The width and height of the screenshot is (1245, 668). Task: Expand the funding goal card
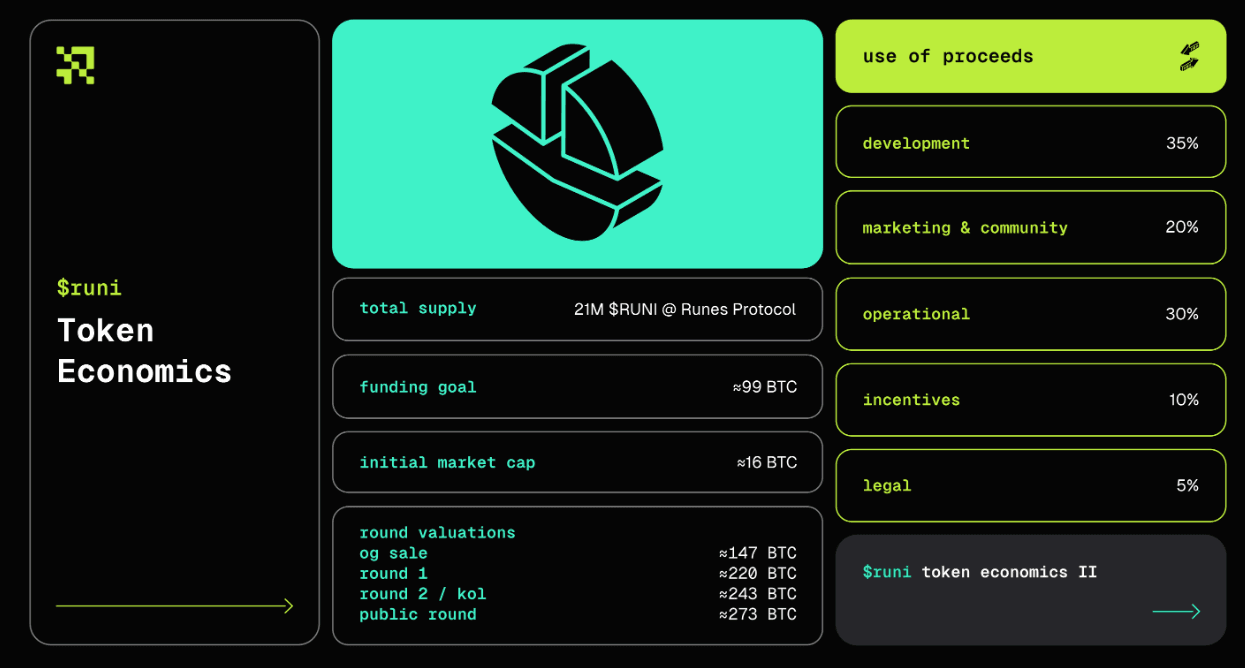(x=576, y=387)
